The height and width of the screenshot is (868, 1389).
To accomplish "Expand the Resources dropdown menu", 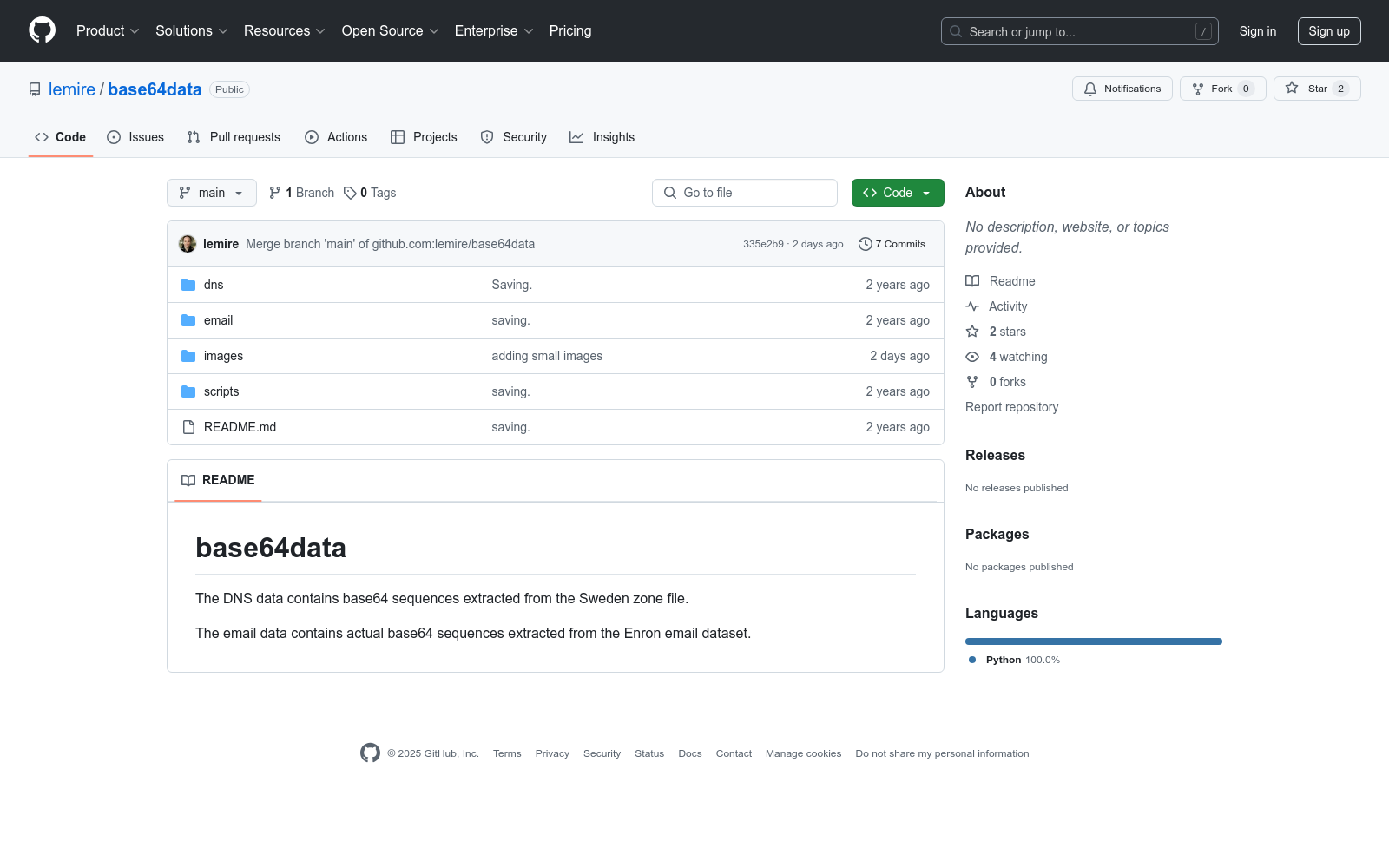I will pos(285,31).
